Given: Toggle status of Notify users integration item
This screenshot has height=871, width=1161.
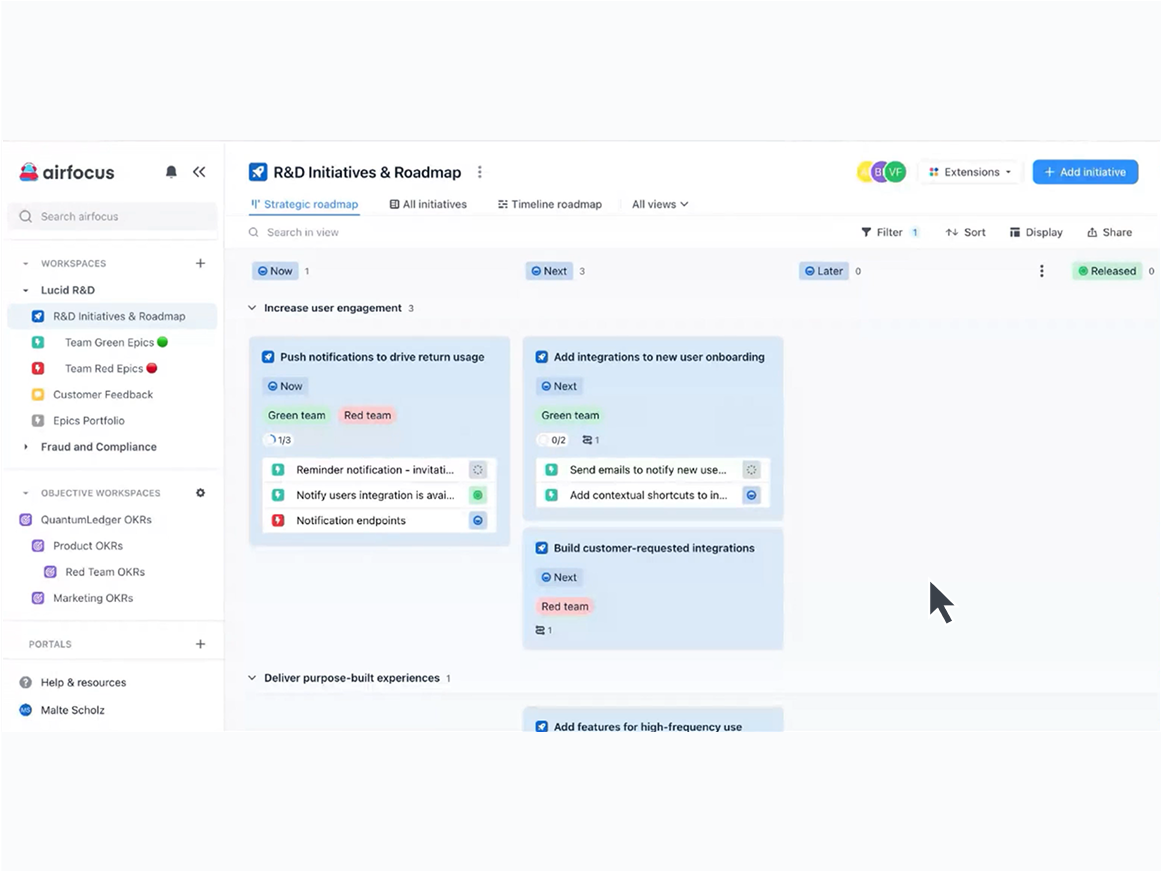Looking at the screenshot, I should click(x=478, y=495).
